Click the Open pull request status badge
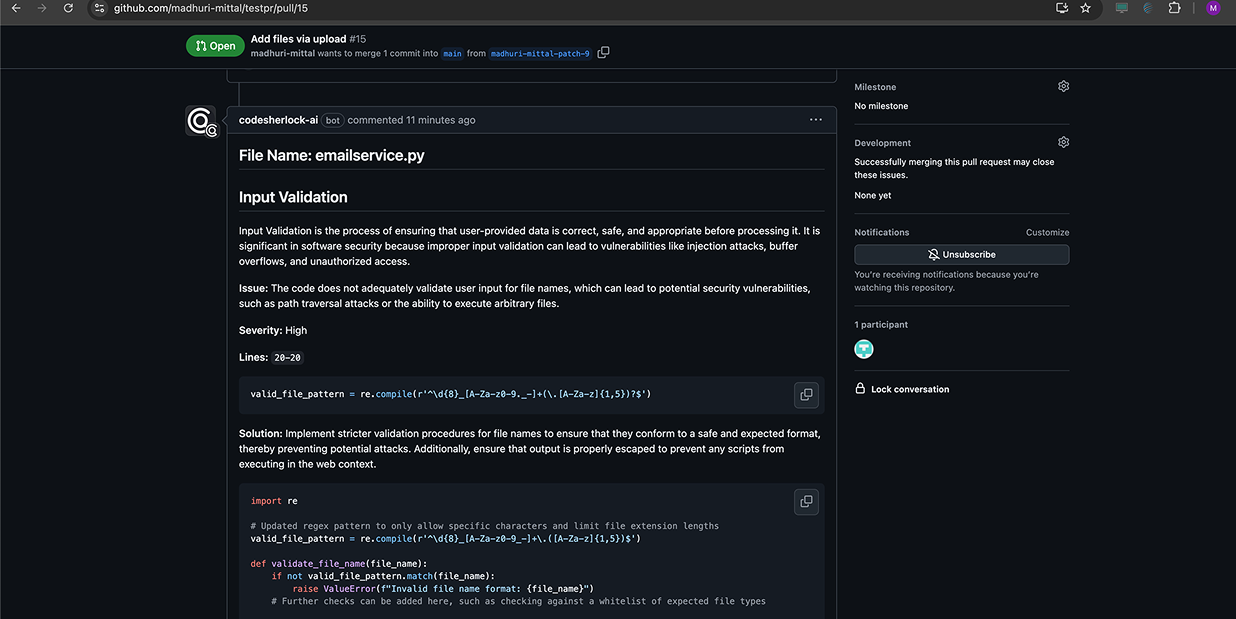Screen dimensions: 1236x619 pyautogui.click(x=214, y=45)
